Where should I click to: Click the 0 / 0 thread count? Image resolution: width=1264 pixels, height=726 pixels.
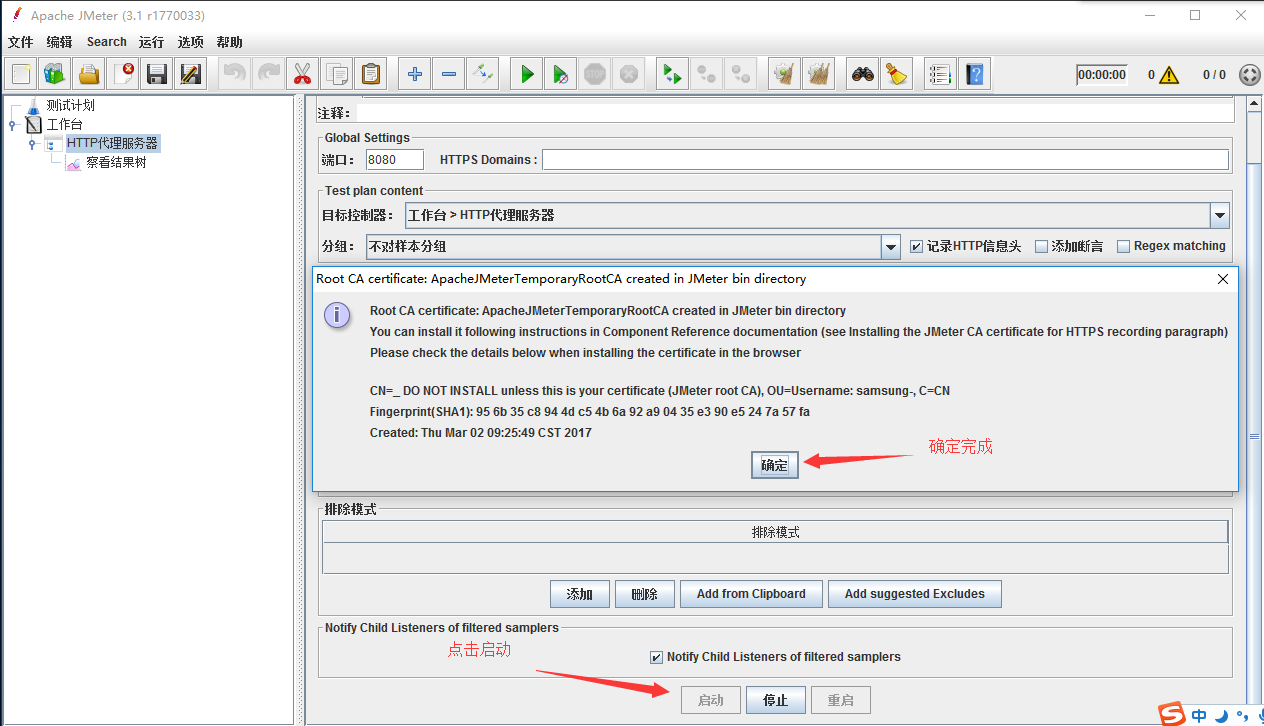click(1214, 75)
